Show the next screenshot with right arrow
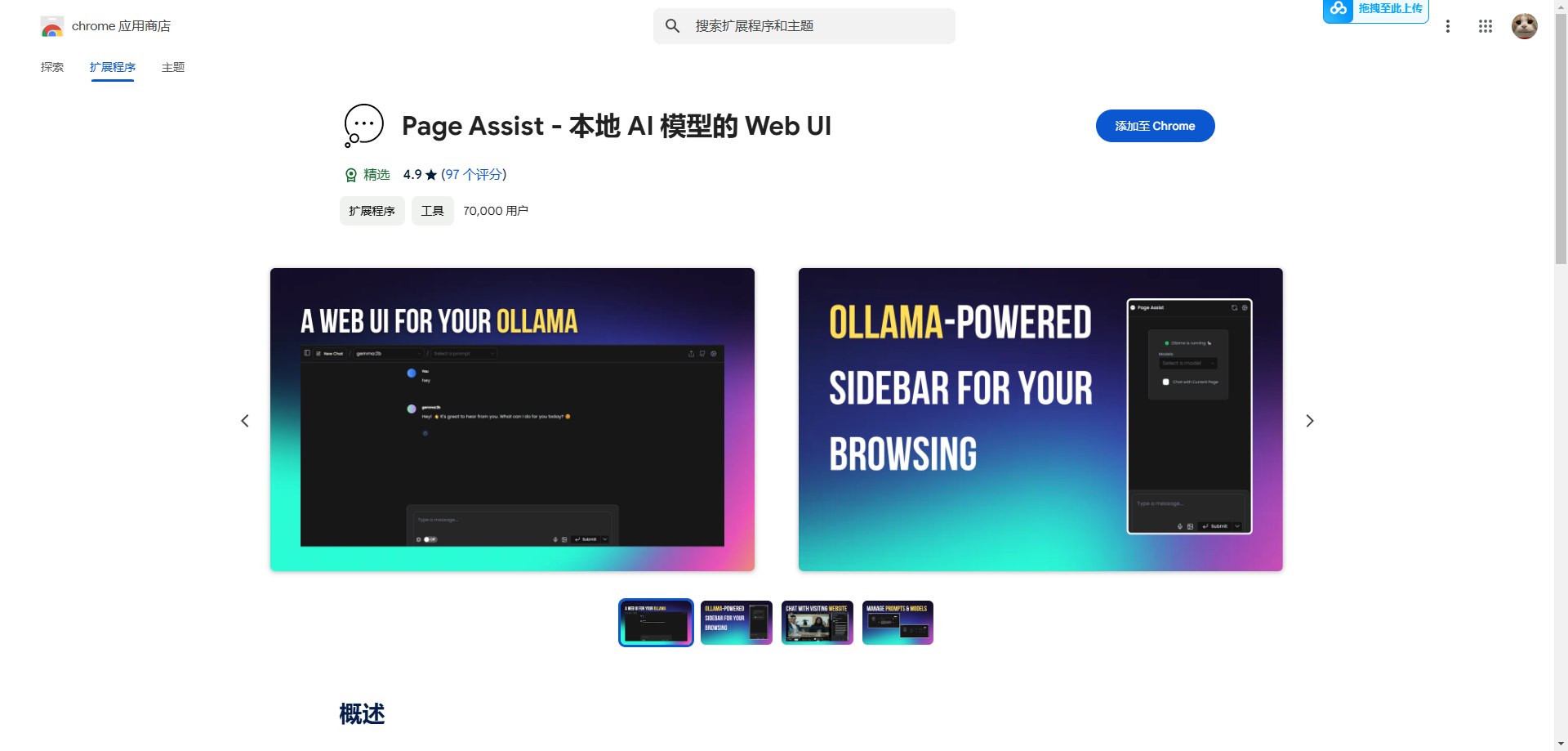Image resolution: width=1568 pixels, height=751 pixels. click(x=1309, y=421)
